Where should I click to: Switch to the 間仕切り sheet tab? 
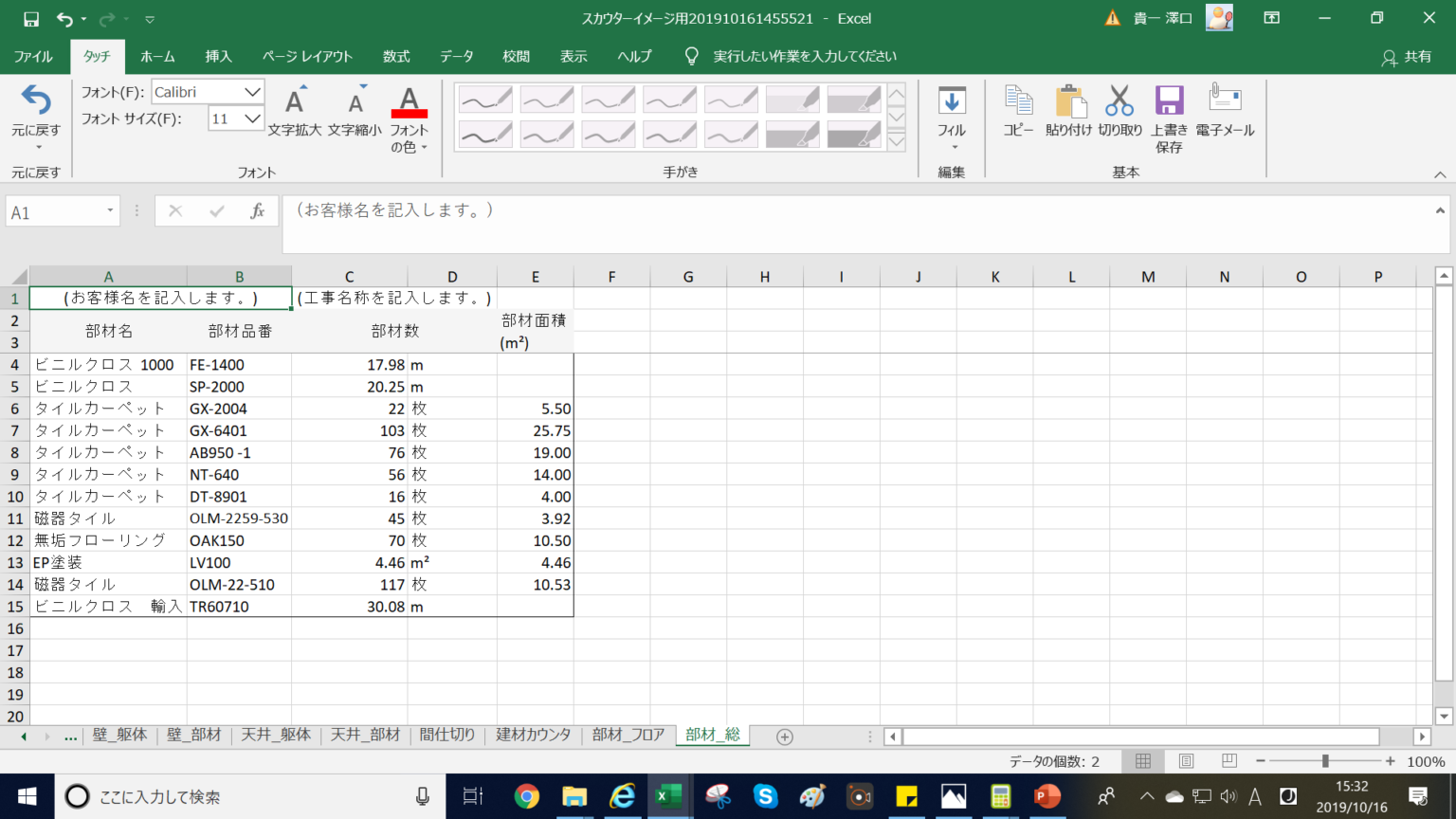coord(447,736)
